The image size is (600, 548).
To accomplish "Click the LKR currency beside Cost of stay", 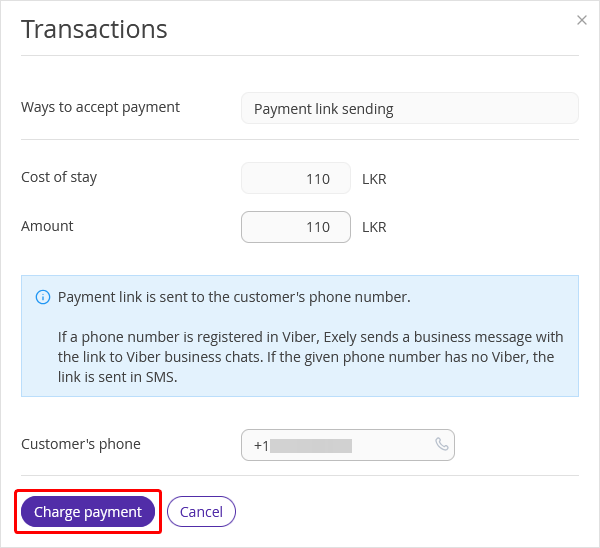I will [374, 180].
